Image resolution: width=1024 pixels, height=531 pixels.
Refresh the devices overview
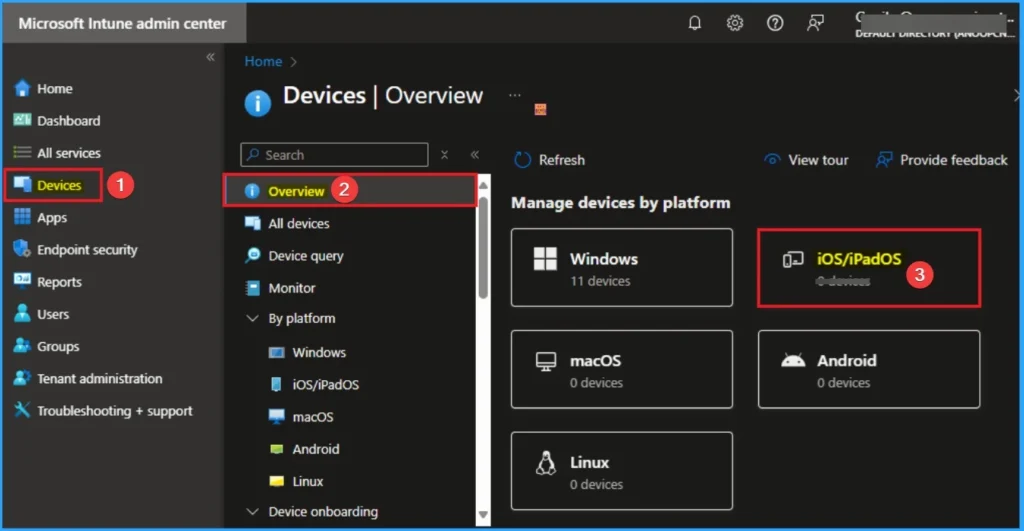click(549, 160)
